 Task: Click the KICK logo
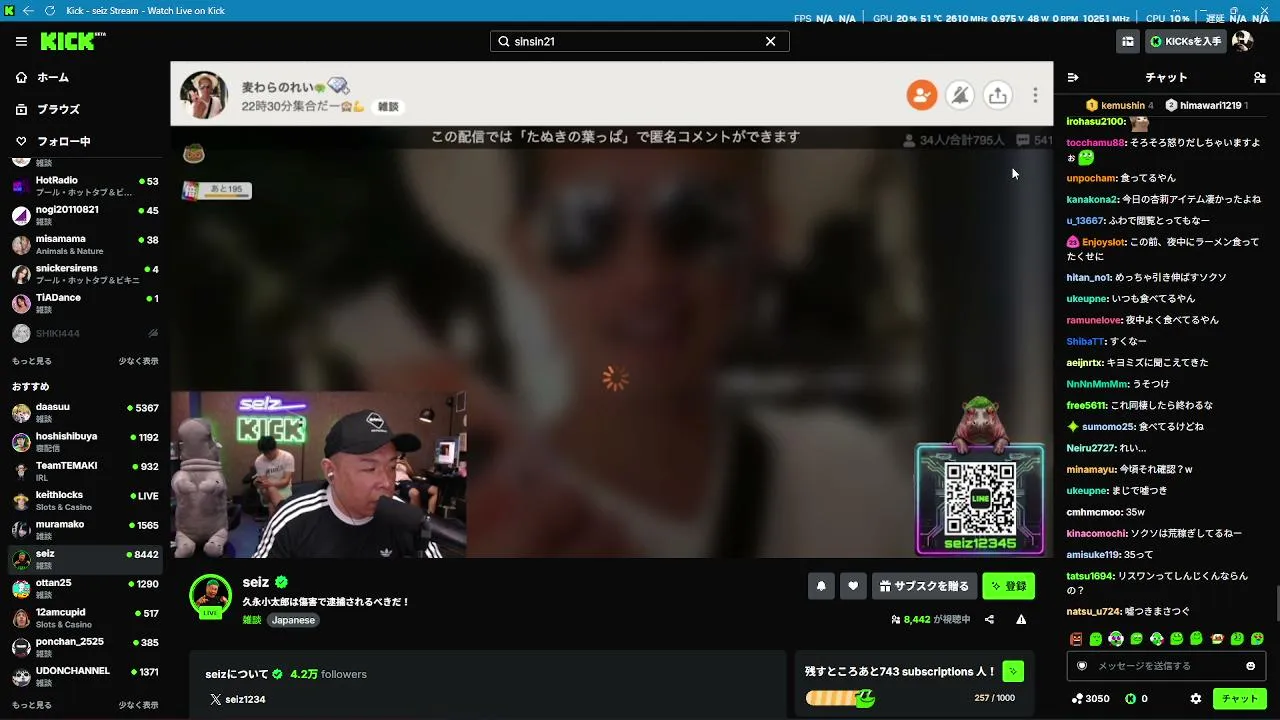[x=73, y=41]
